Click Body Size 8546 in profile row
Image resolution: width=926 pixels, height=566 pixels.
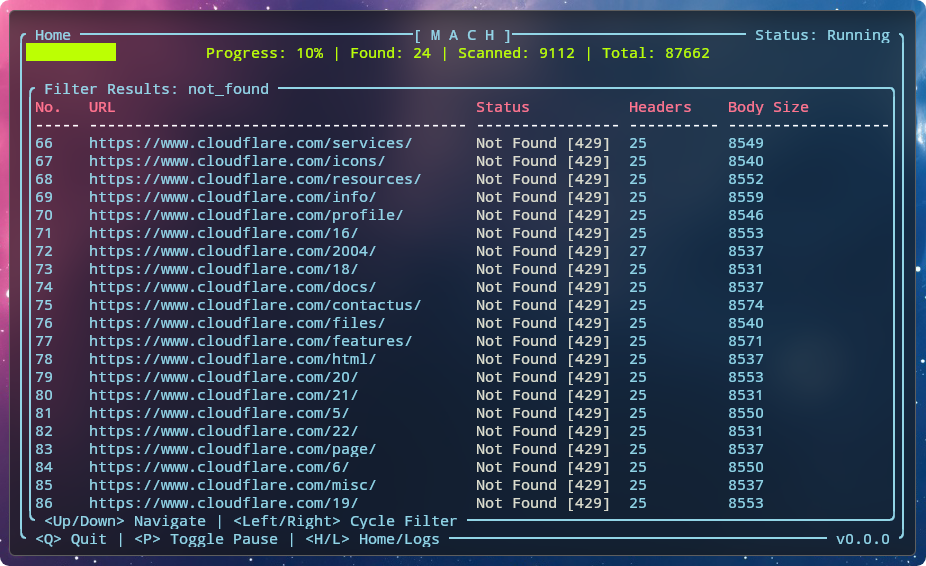click(x=746, y=216)
